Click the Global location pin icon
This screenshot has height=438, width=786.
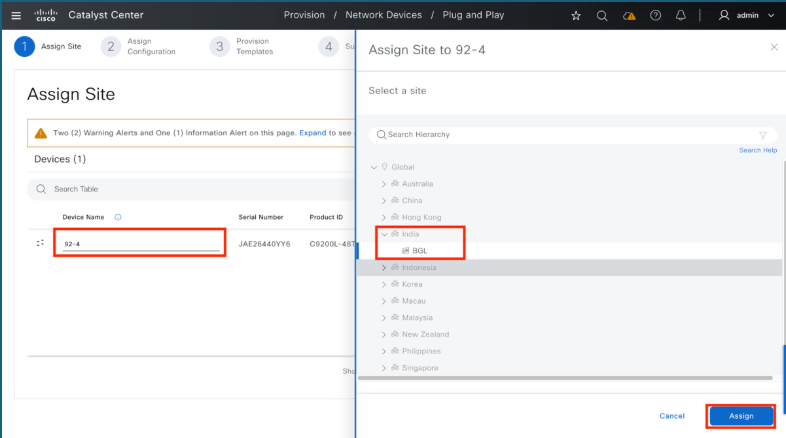tap(384, 166)
